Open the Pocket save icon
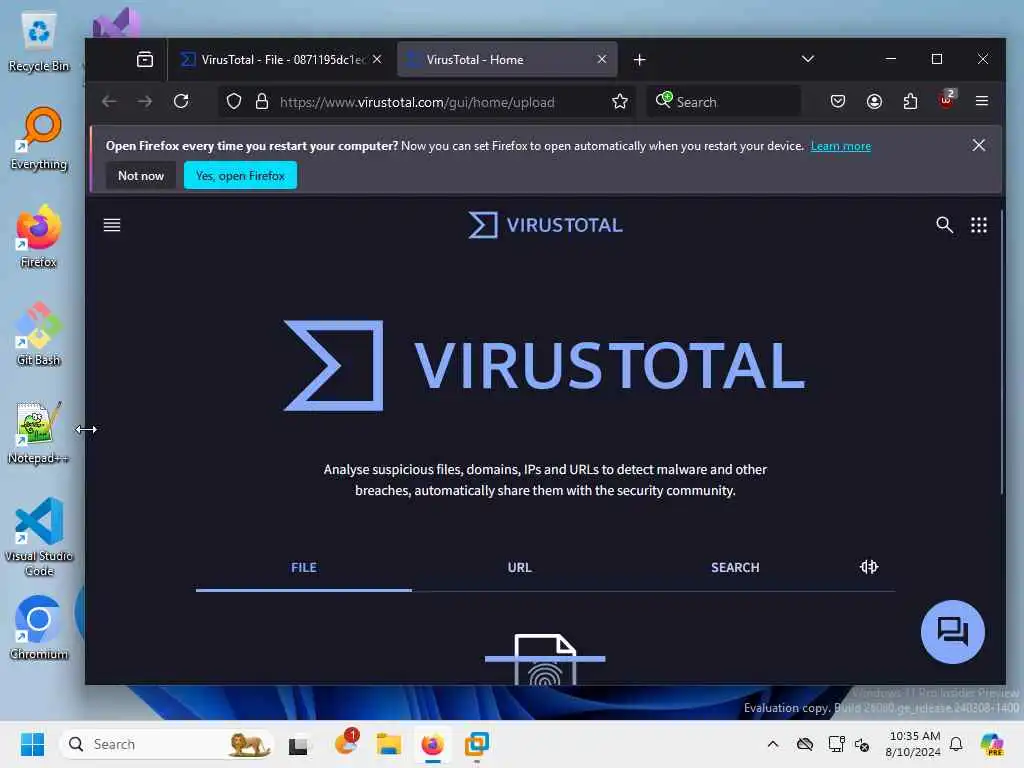1024x768 pixels. 838,101
